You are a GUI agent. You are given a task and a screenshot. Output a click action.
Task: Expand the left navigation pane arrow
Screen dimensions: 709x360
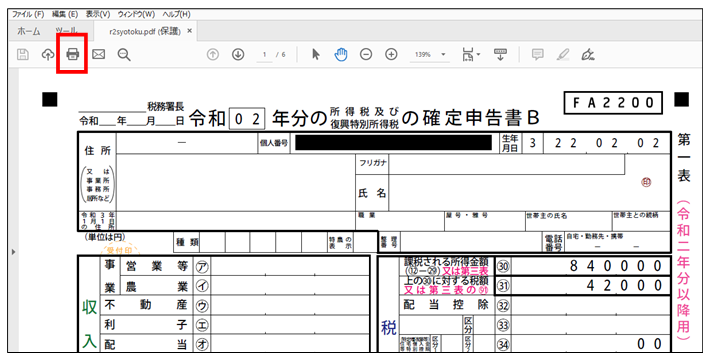(x=13, y=251)
